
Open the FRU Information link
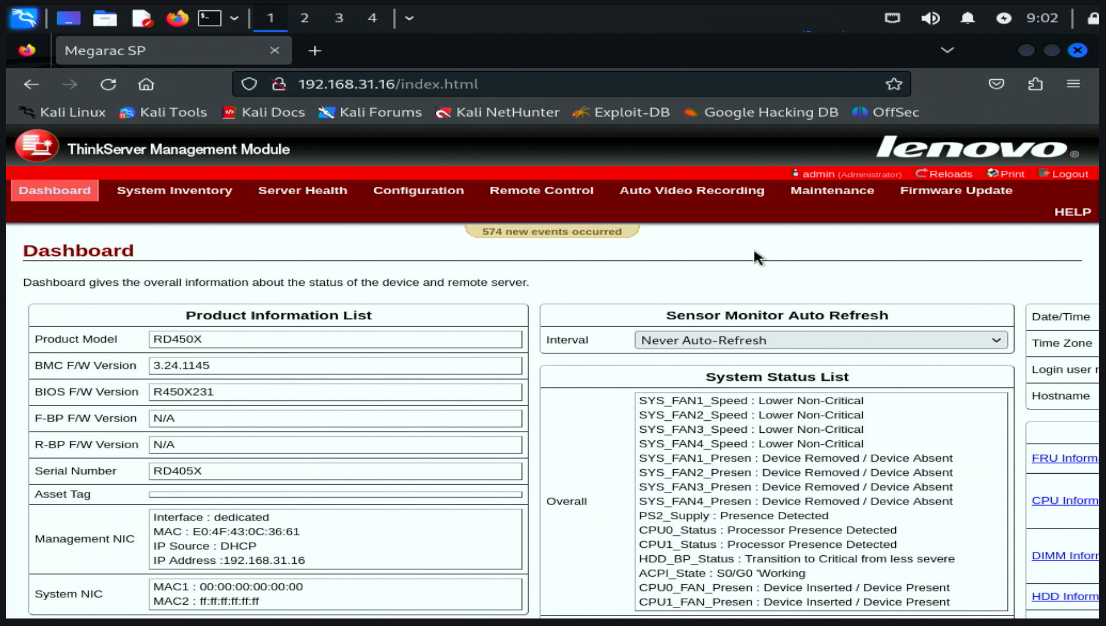[1064, 458]
